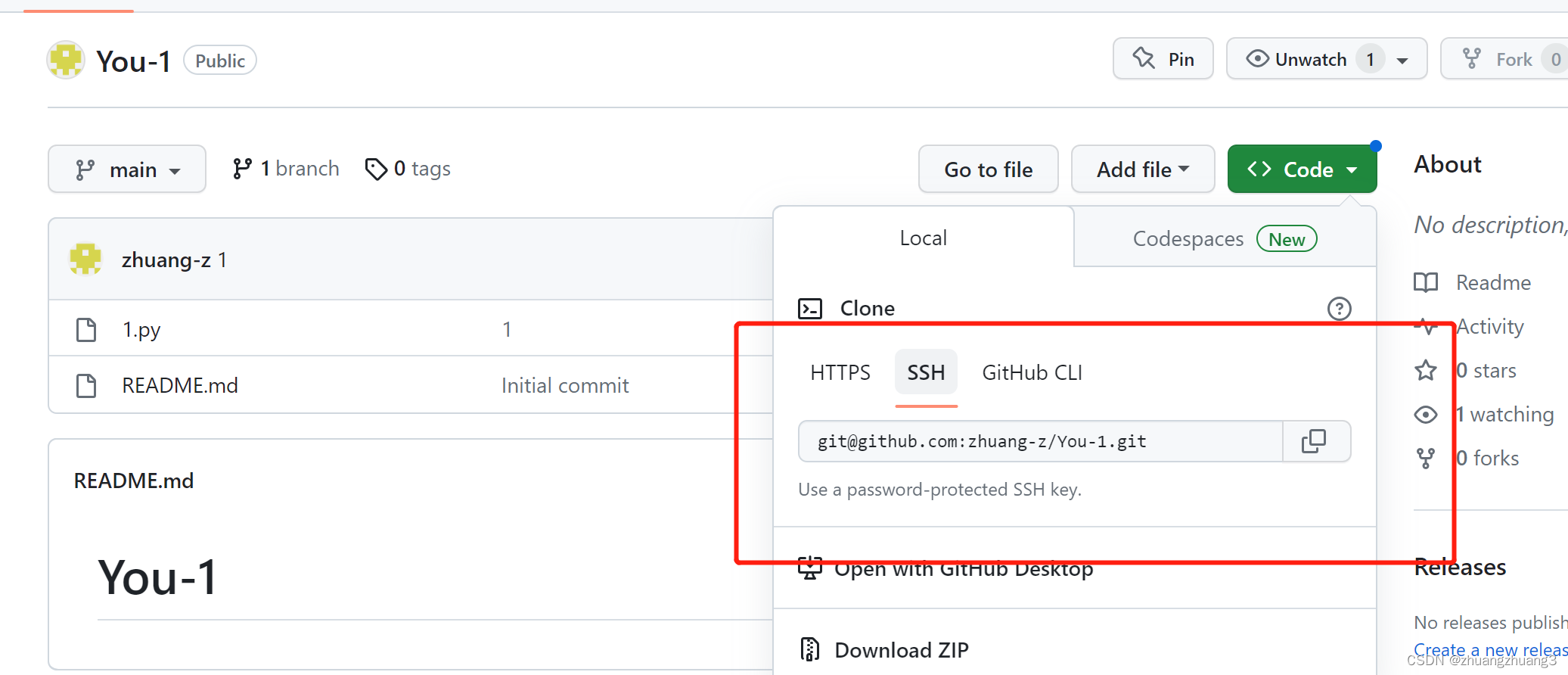The width and height of the screenshot is (1568, 675).
Task: Open the 'Initial commit' message link
Action: click(565, 385)
